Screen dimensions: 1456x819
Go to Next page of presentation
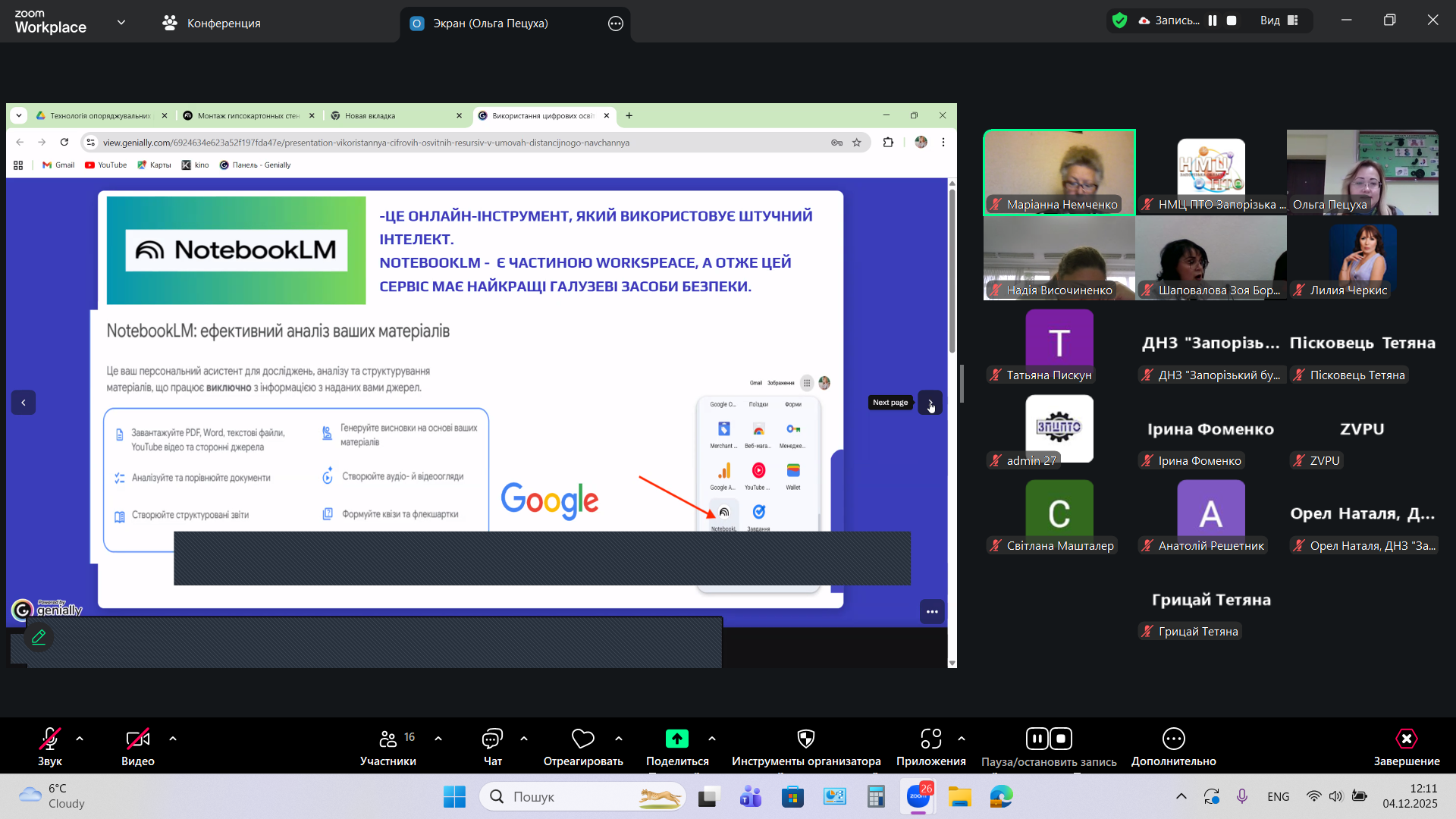tap(930, 403)
